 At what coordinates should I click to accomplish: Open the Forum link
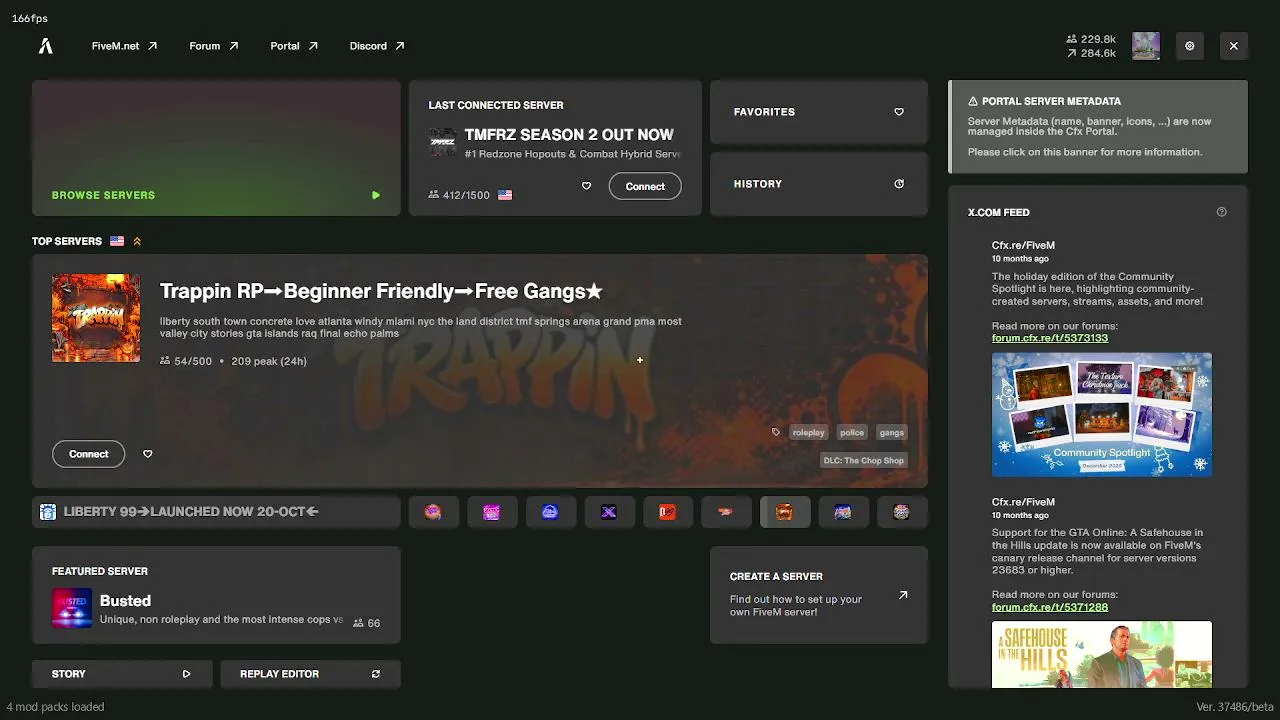tap(214, 46)
